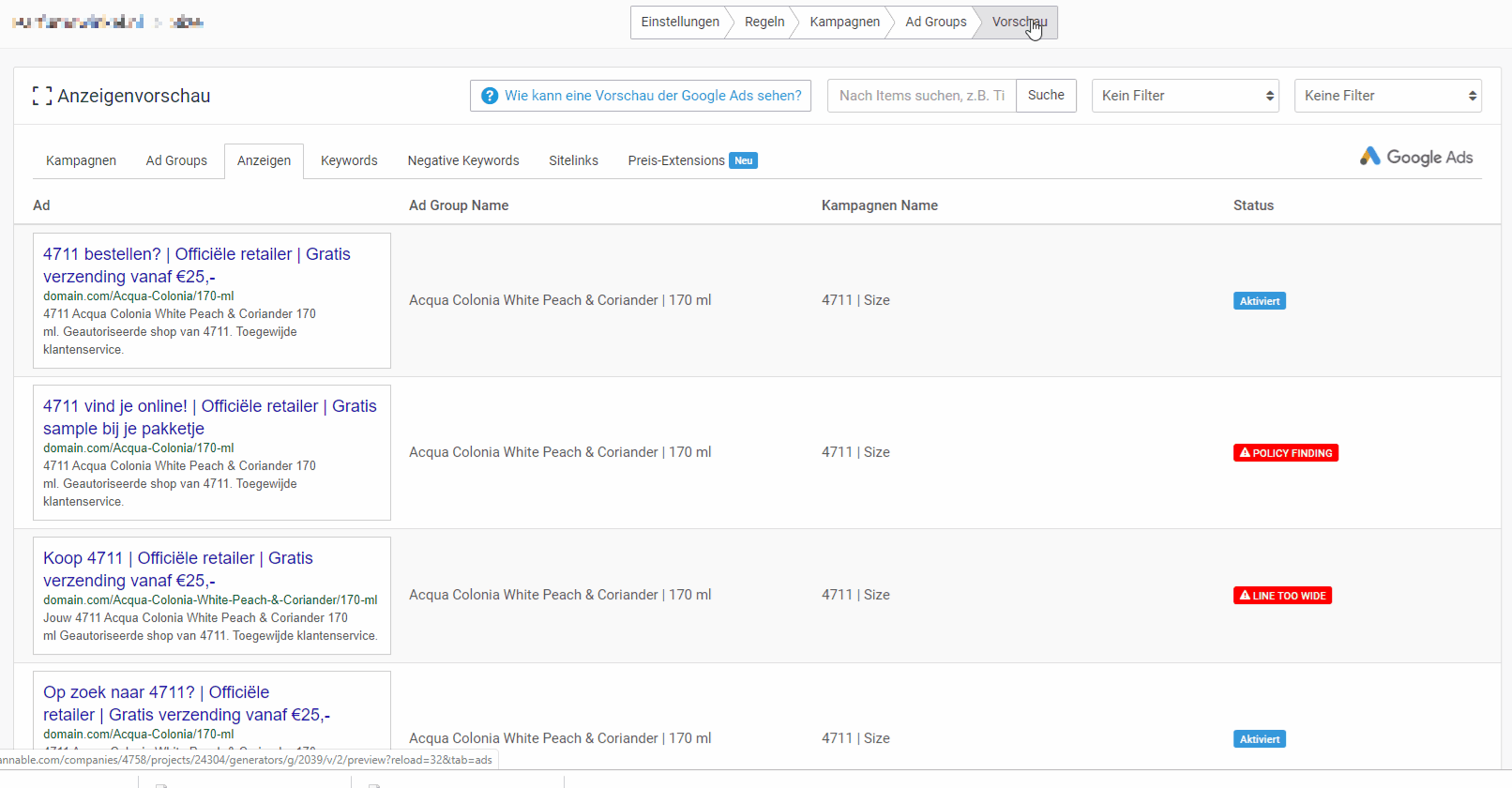Click ad headline 'Koop 4711'

178,569
